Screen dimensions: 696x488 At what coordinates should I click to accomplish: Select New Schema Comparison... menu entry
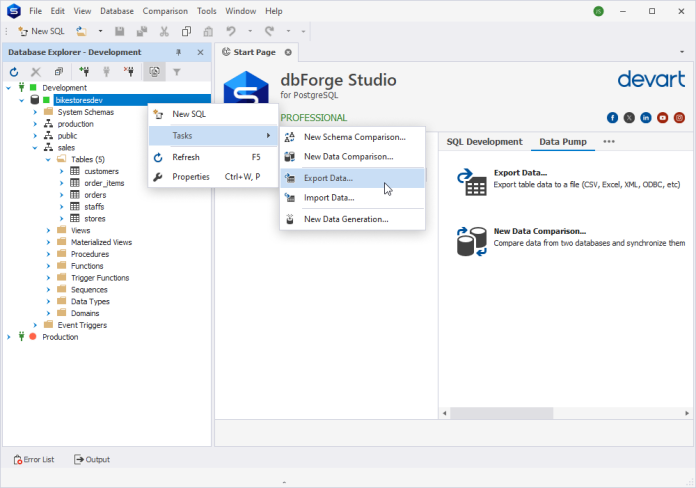tap(352, 137)
